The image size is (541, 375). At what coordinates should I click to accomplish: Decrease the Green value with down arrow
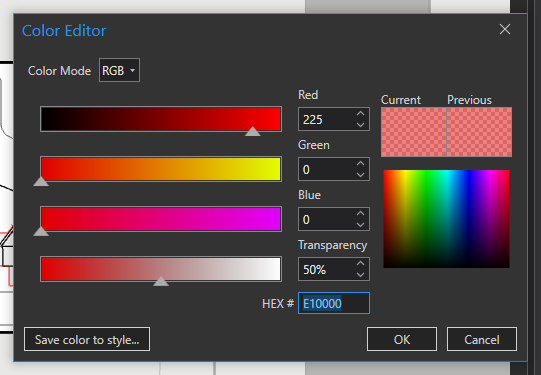pos(361,175)
